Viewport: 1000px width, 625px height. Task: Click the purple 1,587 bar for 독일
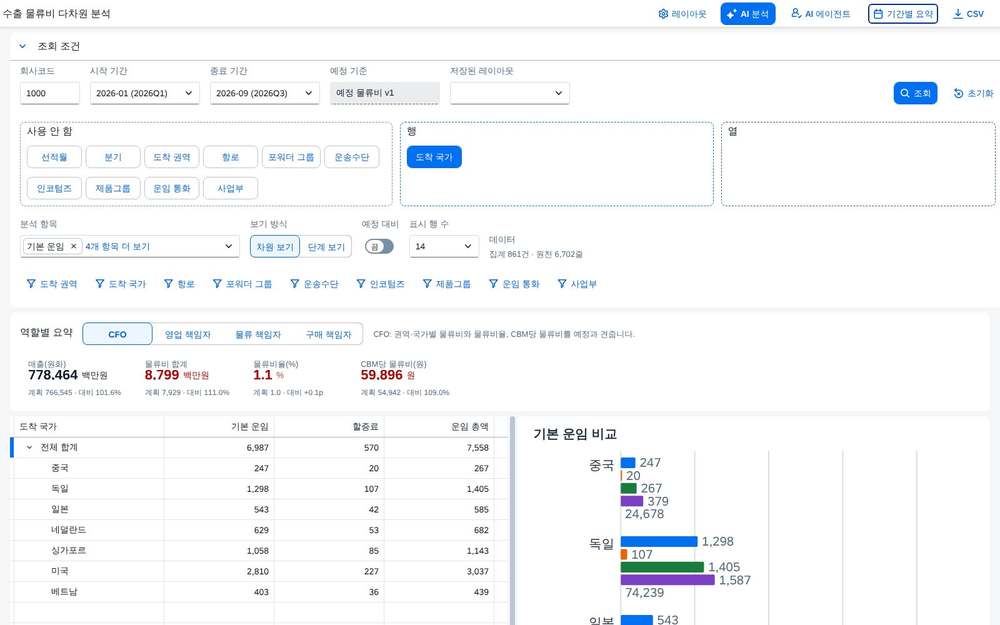point(667,580)
